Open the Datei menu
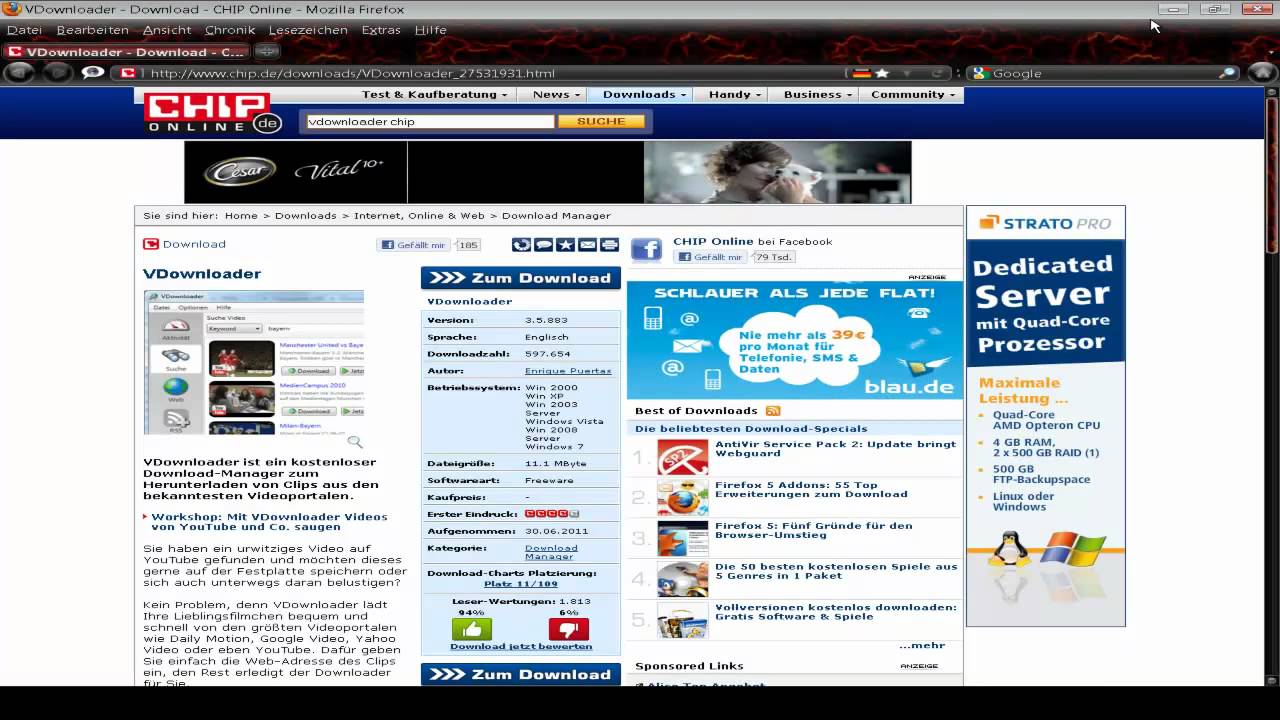Viewport: 1280px width, 720px height. click(24, 30)
